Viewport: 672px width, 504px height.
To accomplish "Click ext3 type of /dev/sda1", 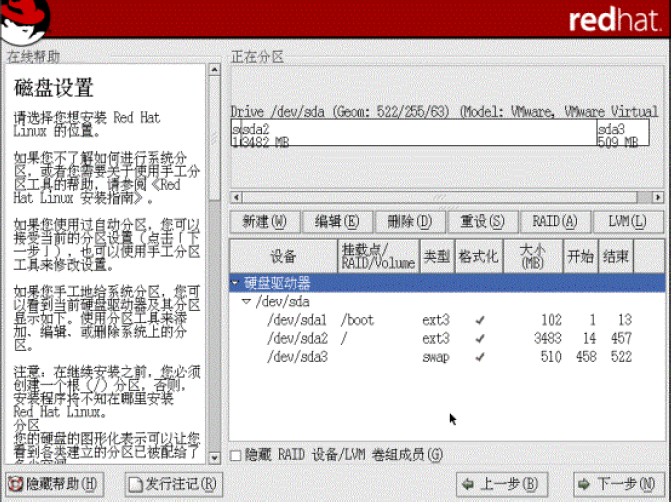I will click(x=436, y=320).
